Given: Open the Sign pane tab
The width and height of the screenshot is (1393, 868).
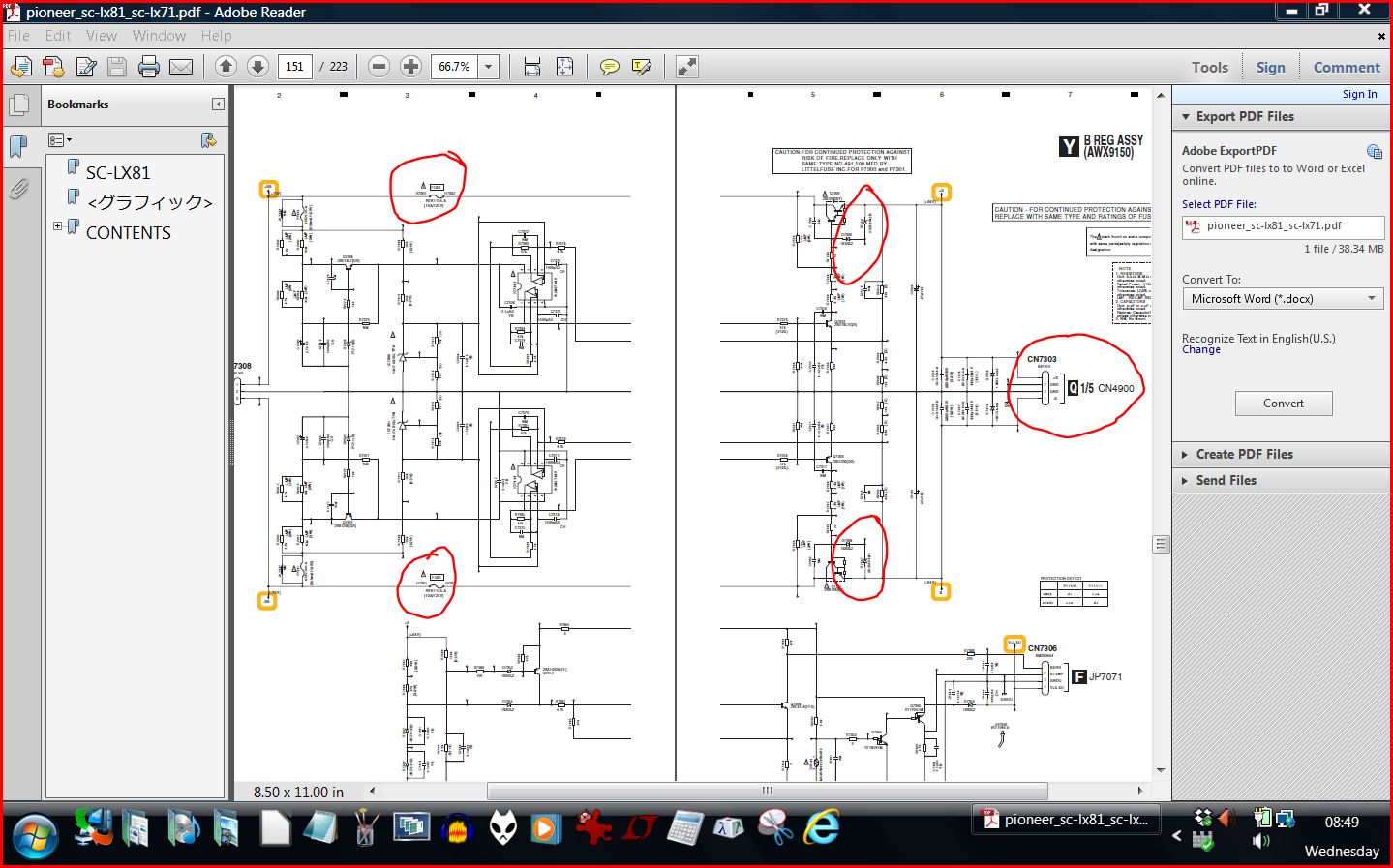Looking at the screenshot, I should click(1271, 68).
